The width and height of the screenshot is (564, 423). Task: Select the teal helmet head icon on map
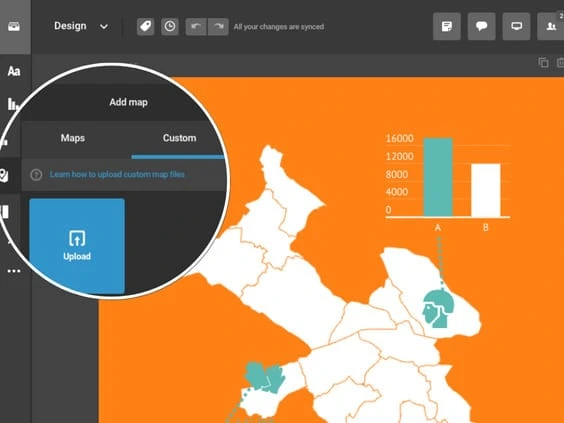pos(438,309)
